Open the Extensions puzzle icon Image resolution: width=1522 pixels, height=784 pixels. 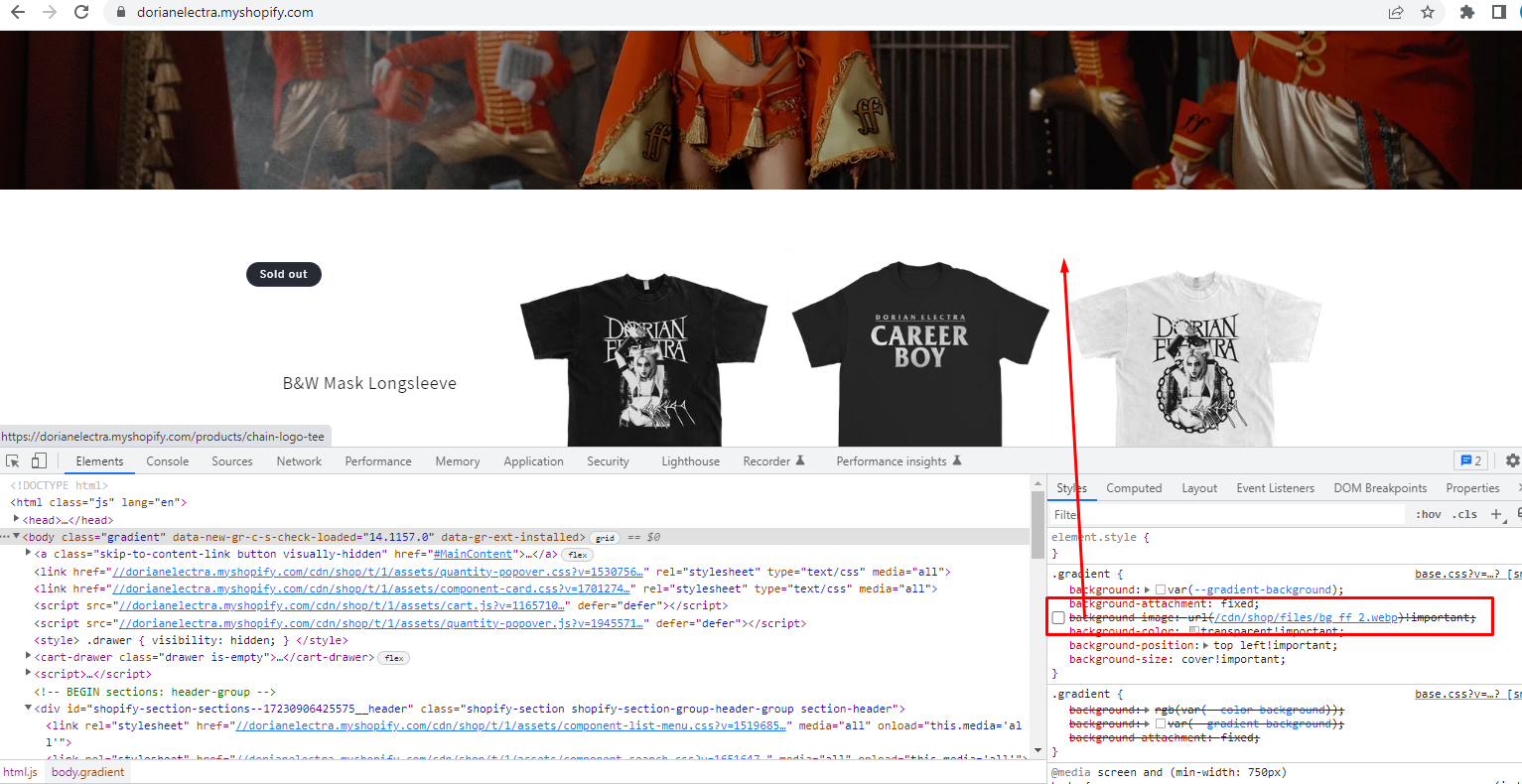[1467, 13]
